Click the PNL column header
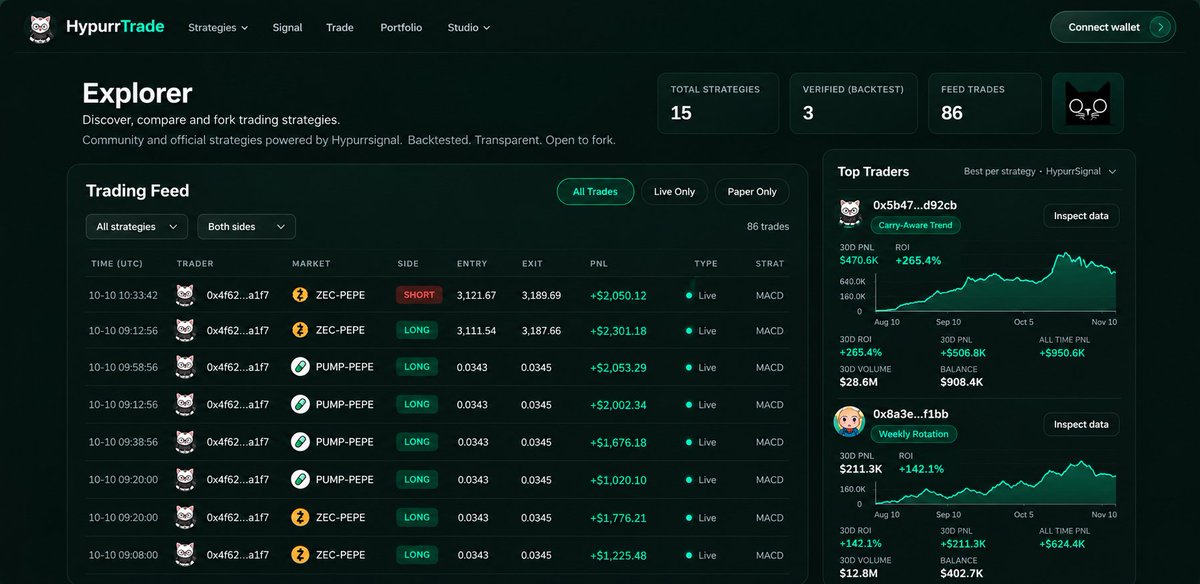 tap(598, 264)
